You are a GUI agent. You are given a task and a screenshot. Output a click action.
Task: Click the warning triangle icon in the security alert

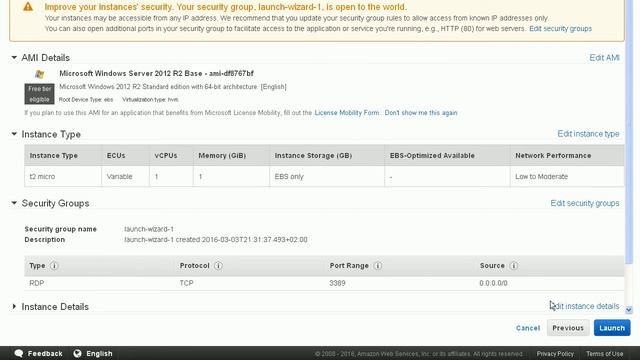pos(28,7)
